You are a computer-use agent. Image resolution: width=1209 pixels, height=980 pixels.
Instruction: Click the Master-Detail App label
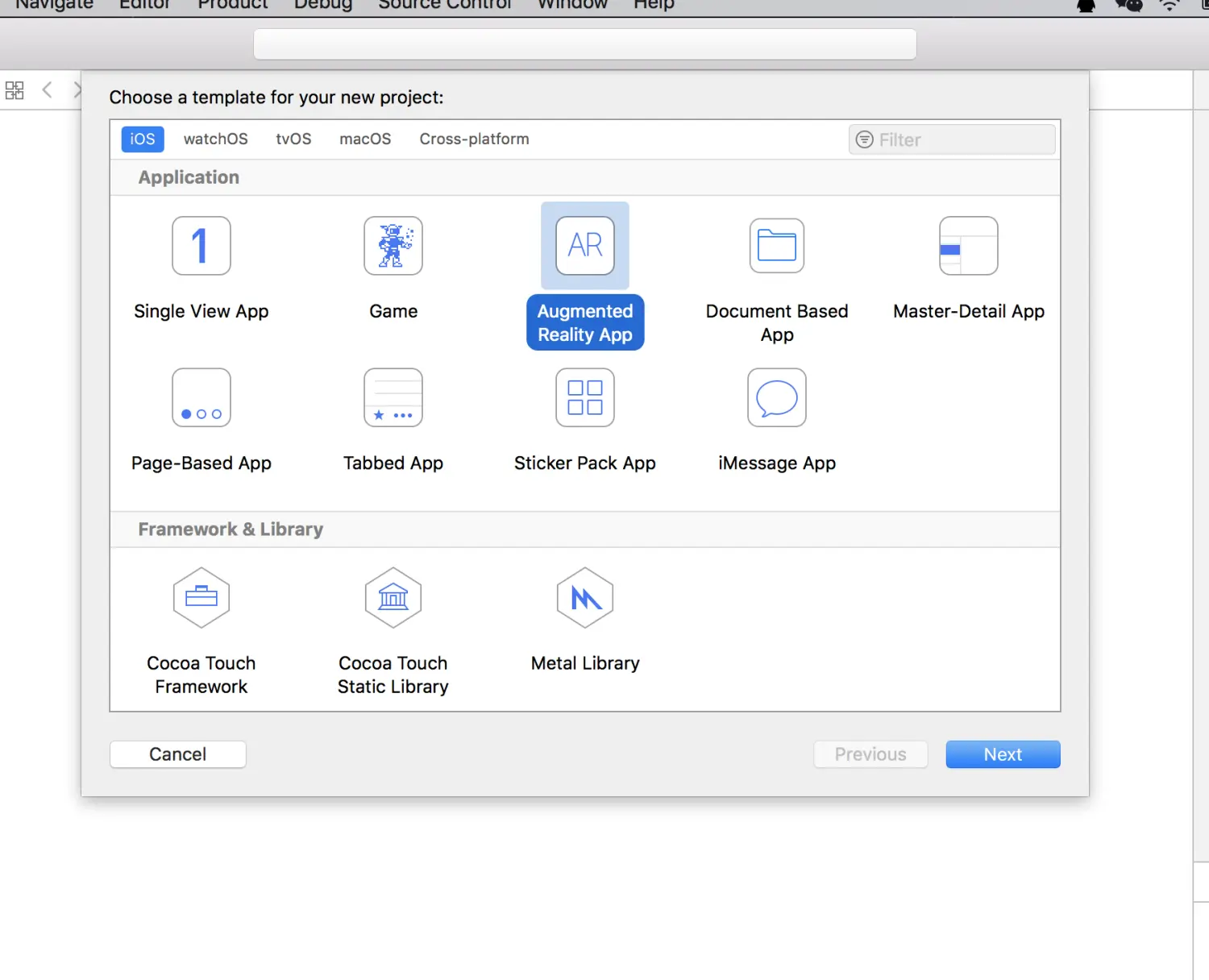(969, 312)
